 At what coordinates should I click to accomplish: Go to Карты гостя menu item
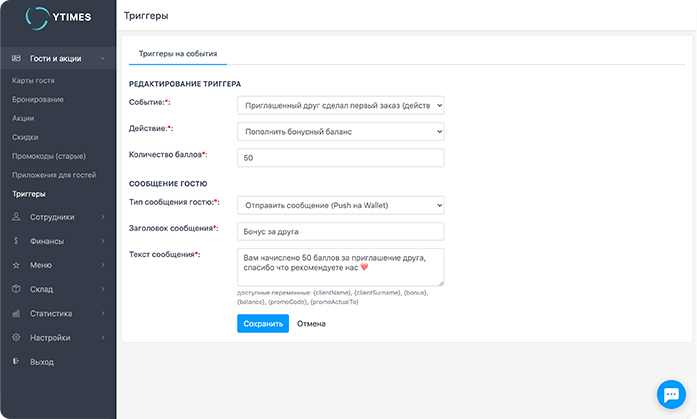pos(33,80)
